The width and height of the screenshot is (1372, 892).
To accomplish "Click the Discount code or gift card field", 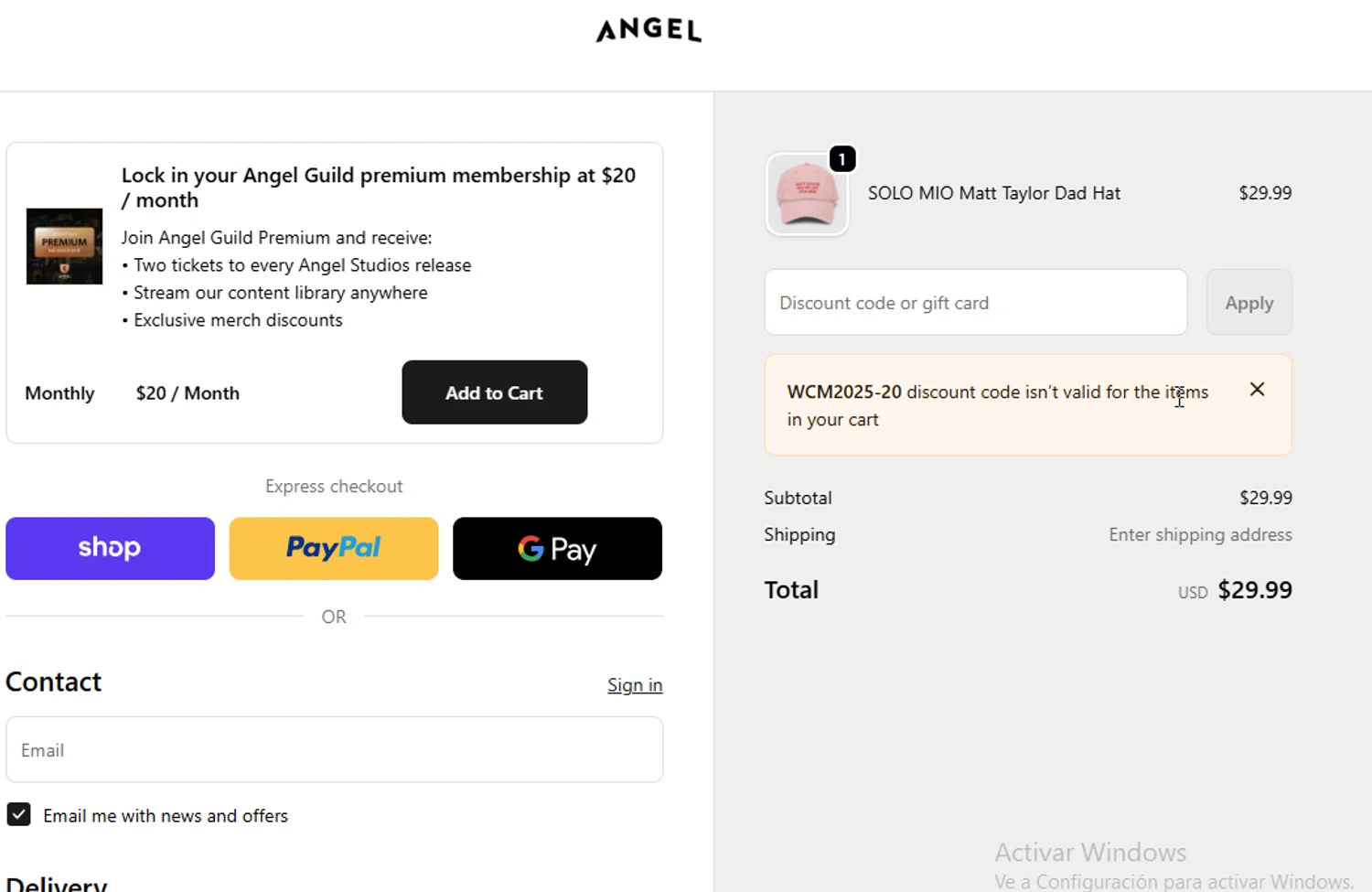I will [975, 303].
